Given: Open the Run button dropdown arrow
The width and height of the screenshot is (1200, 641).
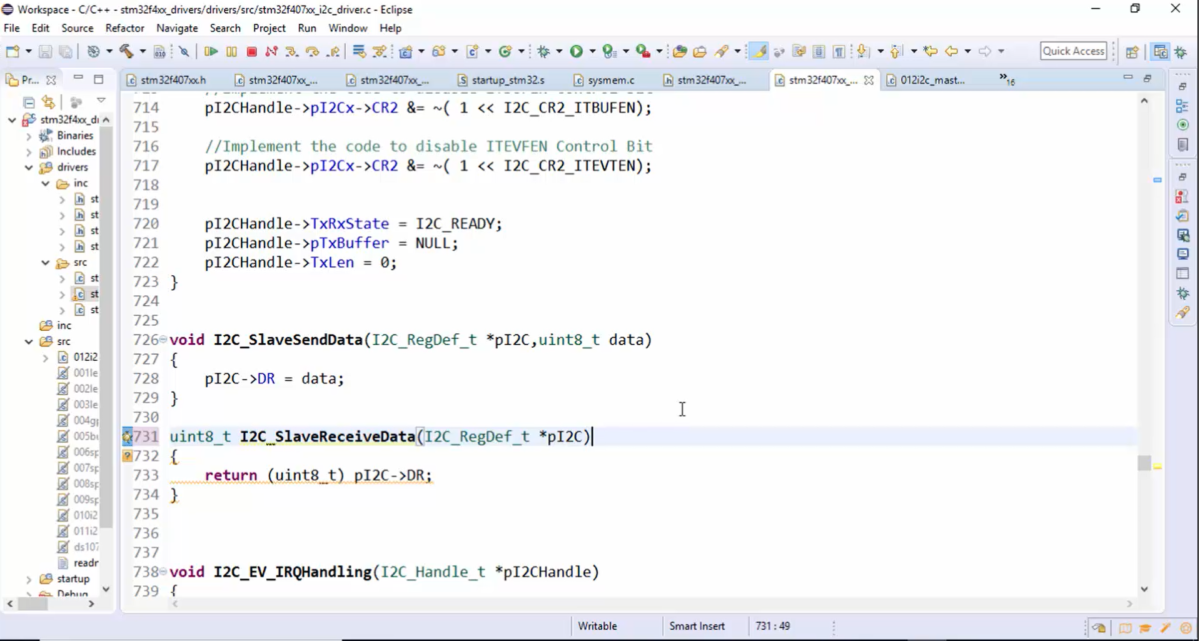Looking at the screenshot, I should point(592,51).
